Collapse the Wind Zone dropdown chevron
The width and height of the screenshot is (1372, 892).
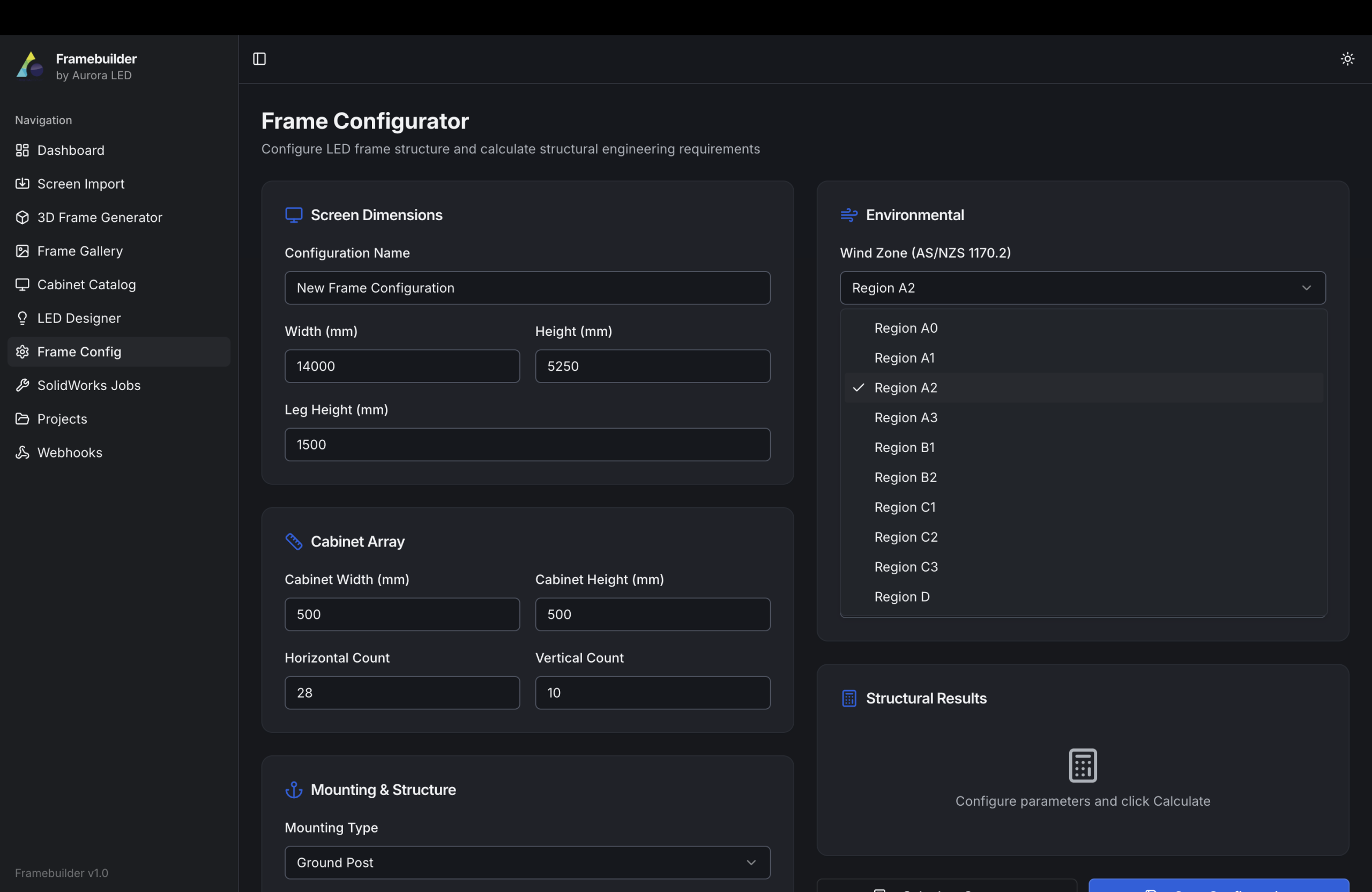1306,288
